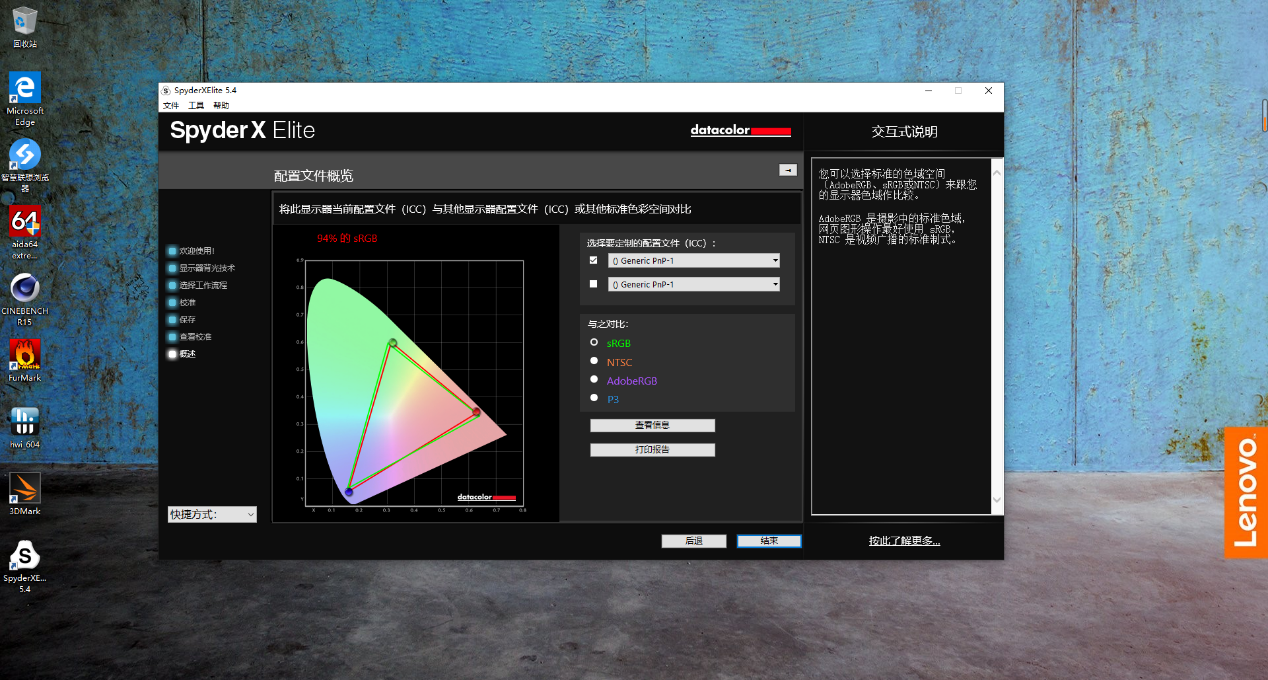Select the P3 comparison radio button
1268x680 pixels.
click(x=594, y=398)
